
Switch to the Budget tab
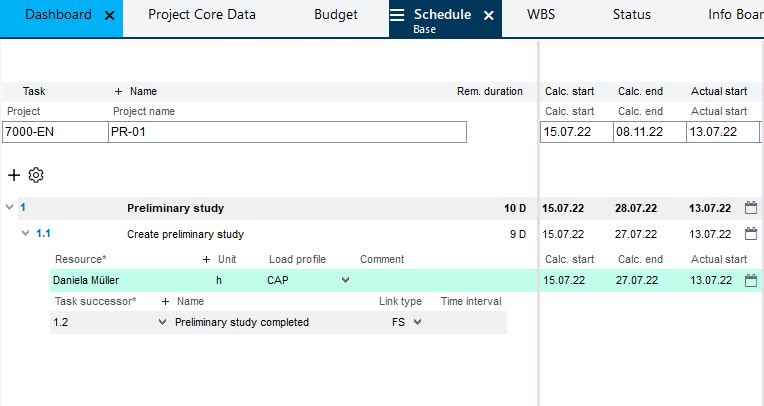coord(335,15)
